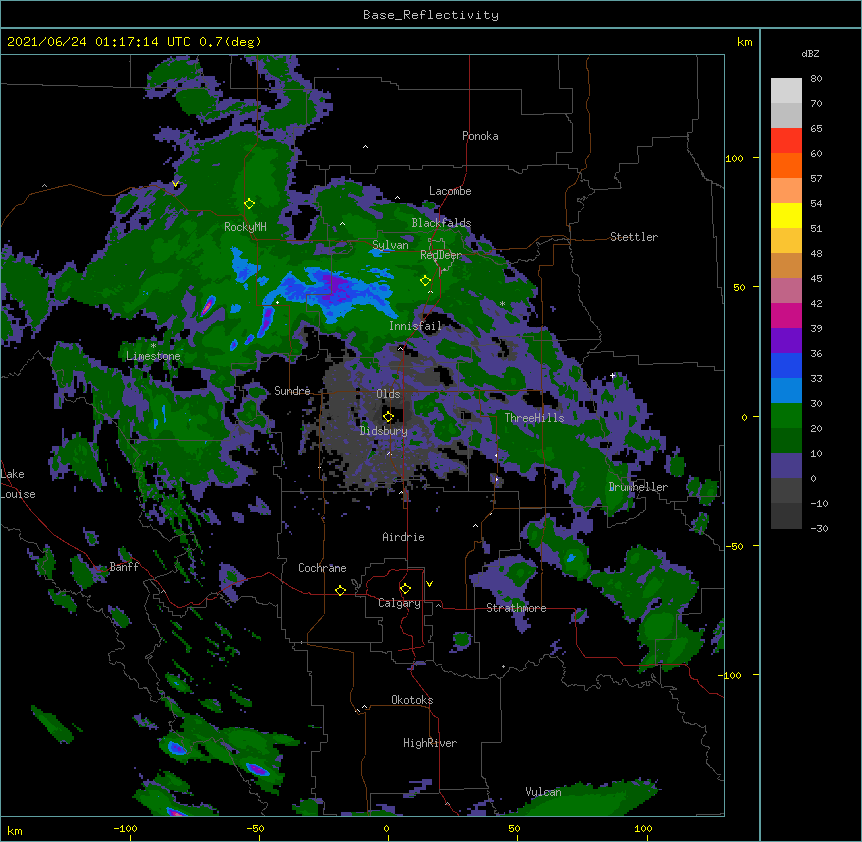Click the yellow V marker east of Calgary
862x842 pixels.
(429, 584)
